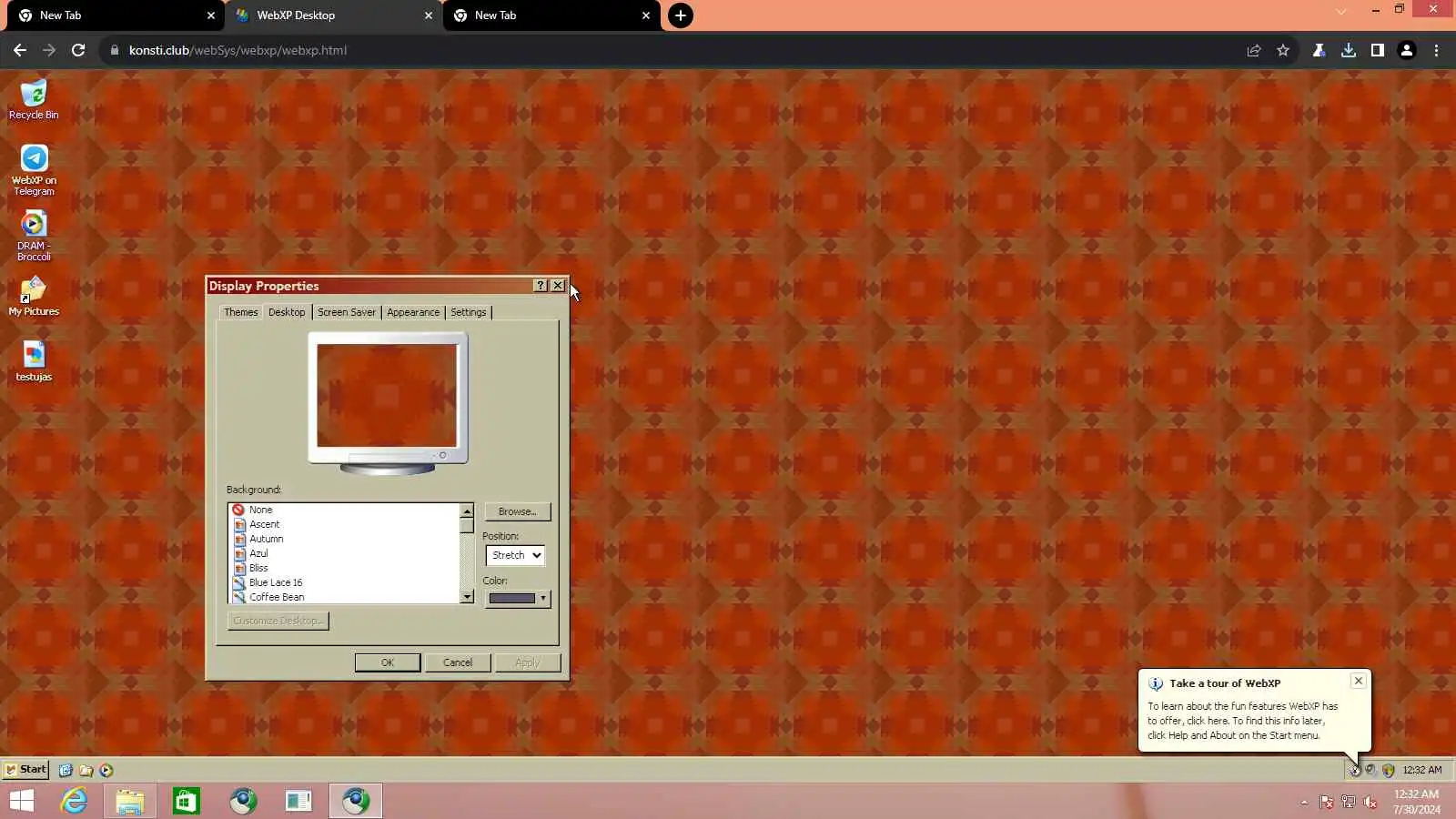The width and height of the screenshot is (1456, 819).
Task: Open File Explorer on the Windows taskbar
Action: tap(130, 801)
